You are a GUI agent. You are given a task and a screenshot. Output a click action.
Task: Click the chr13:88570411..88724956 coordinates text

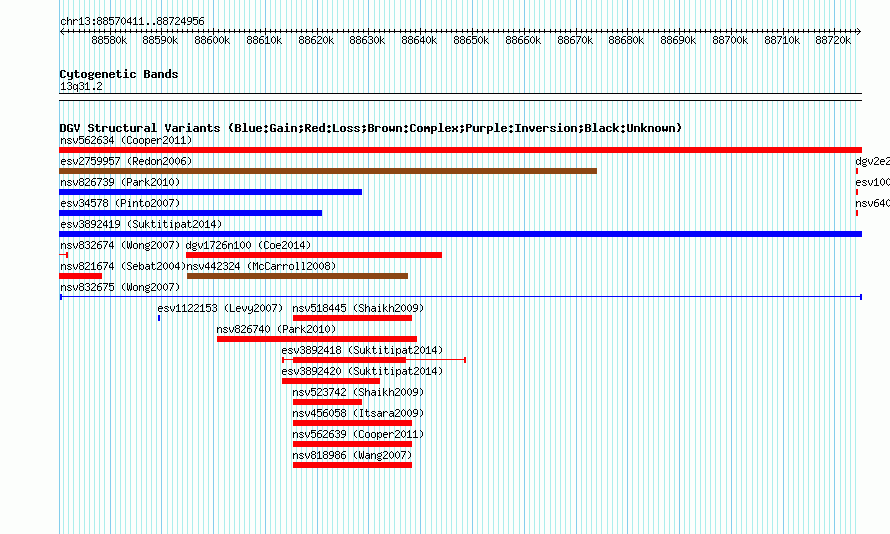click(132, 22)
